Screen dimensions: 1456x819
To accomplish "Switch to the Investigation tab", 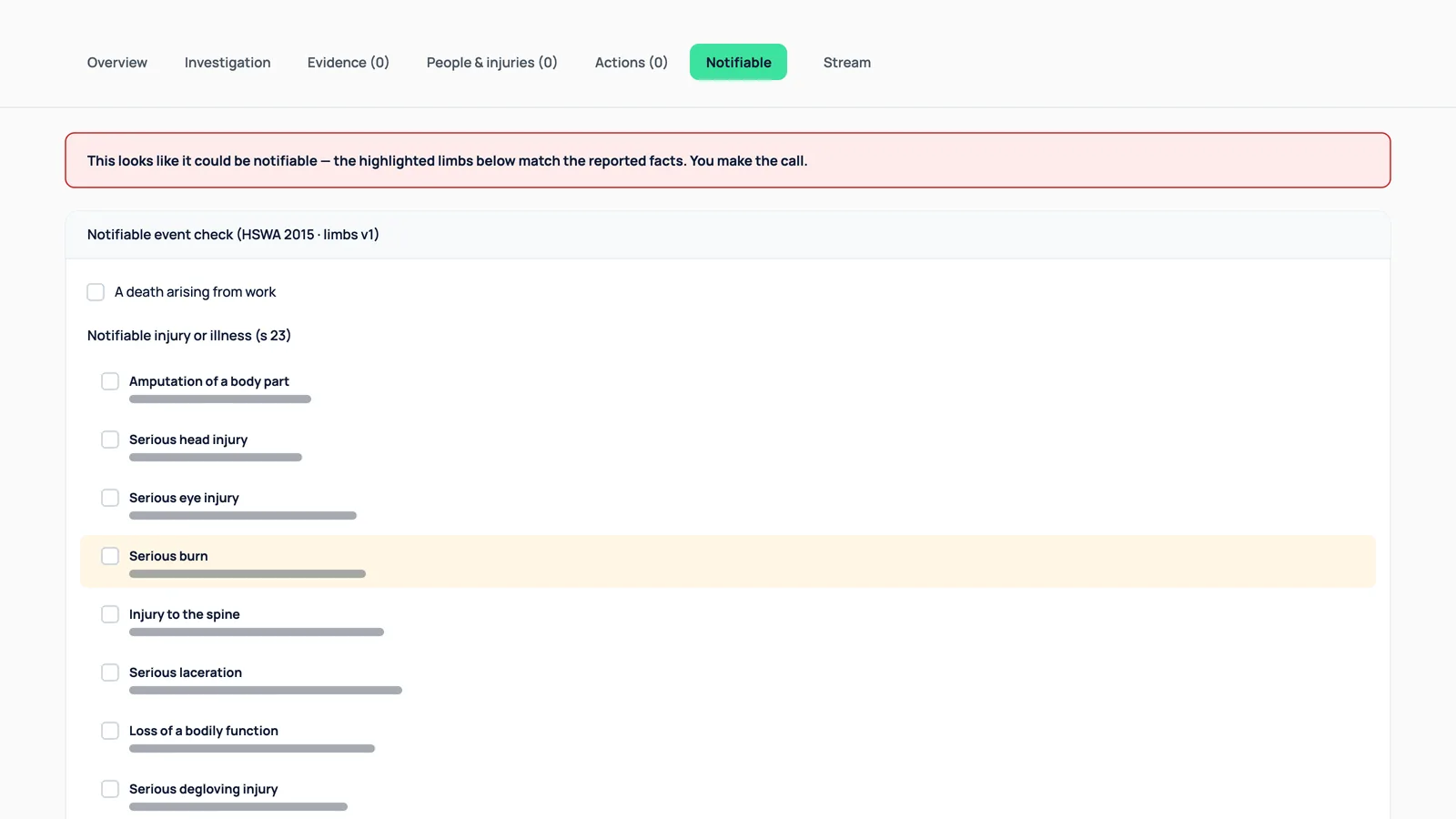I will tap(227, 62).
